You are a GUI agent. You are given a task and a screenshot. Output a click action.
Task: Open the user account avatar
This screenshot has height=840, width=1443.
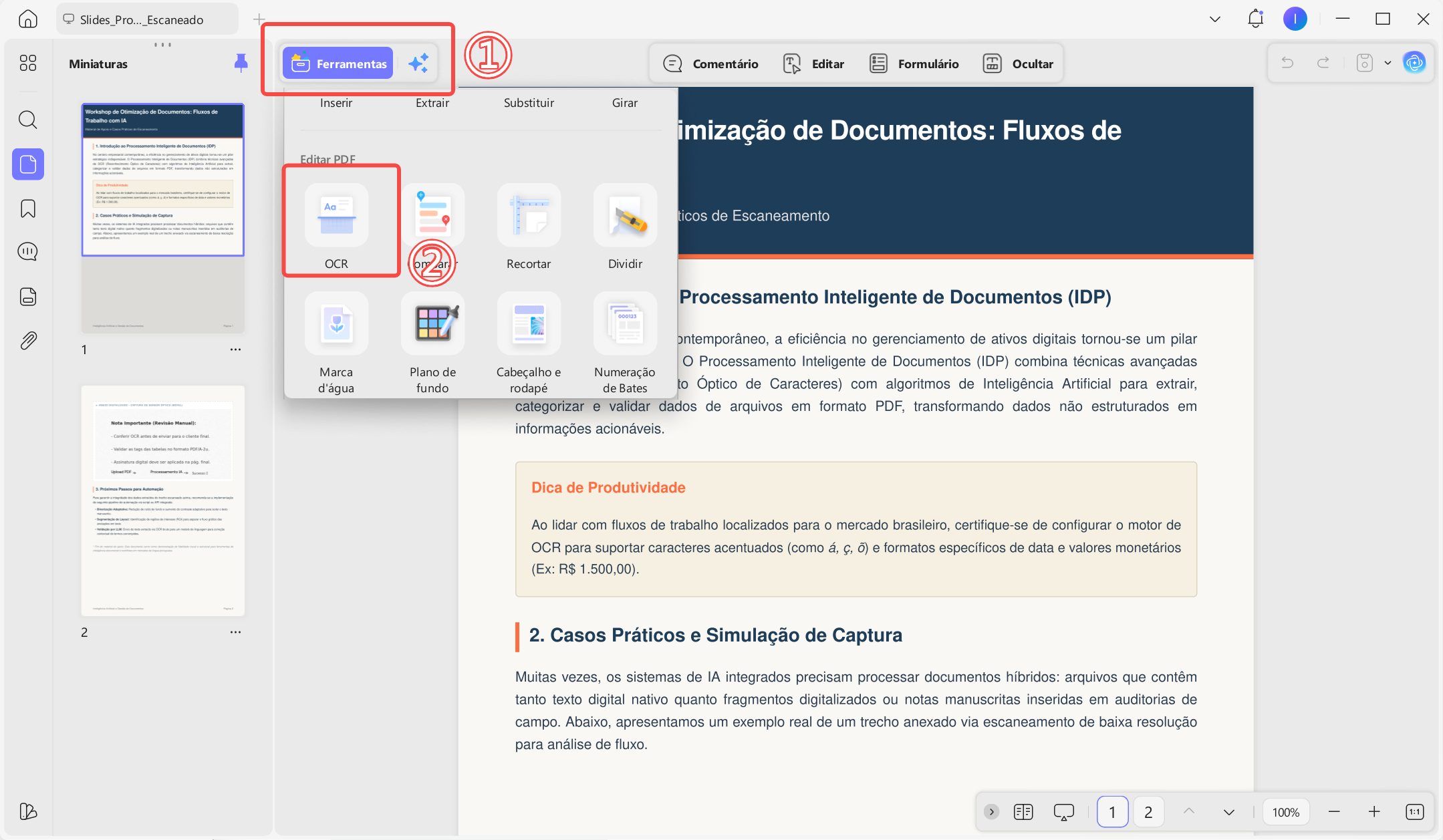(x=1295, y=19)
